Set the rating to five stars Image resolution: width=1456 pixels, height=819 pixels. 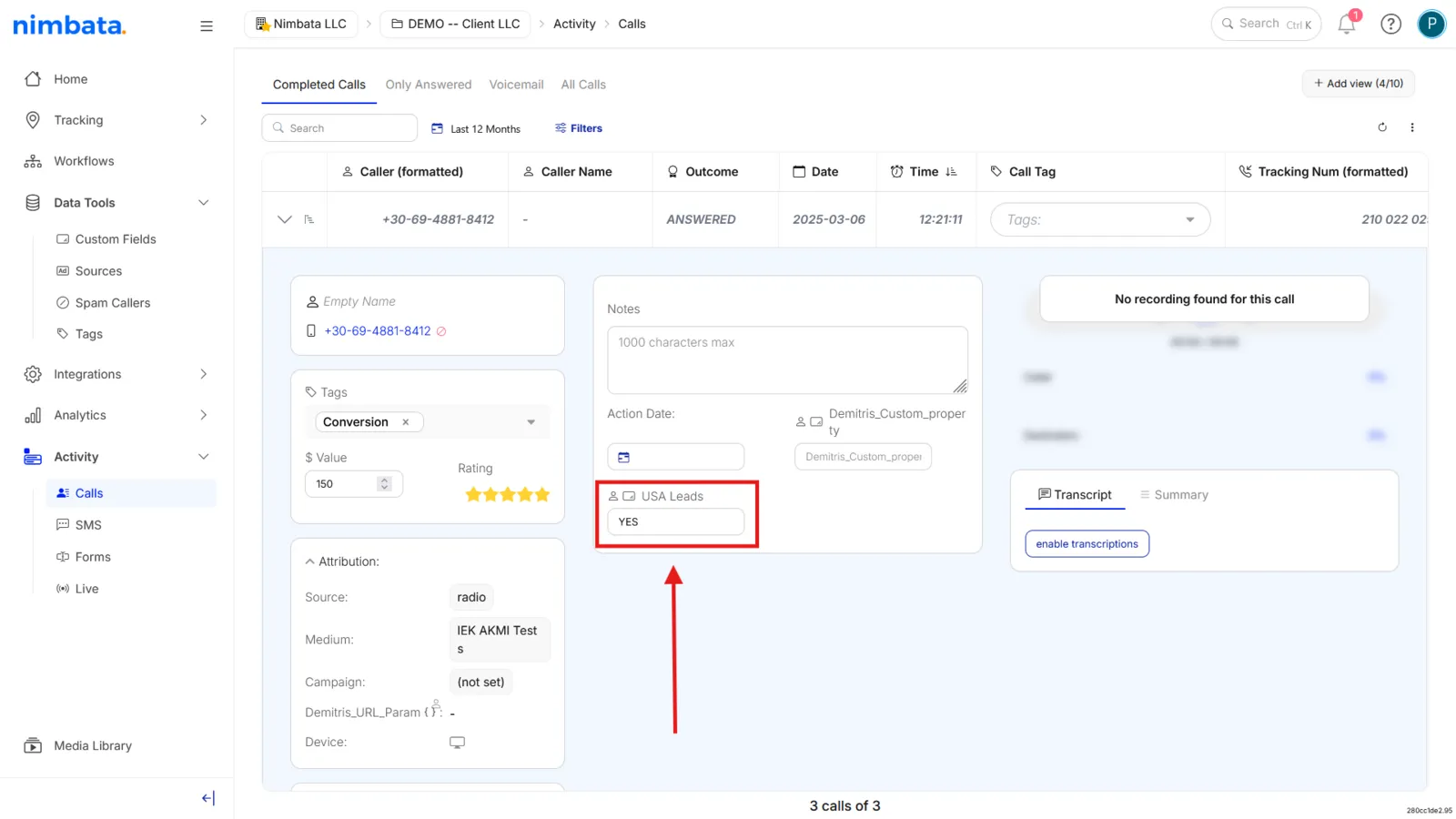(x=542, y=495)
